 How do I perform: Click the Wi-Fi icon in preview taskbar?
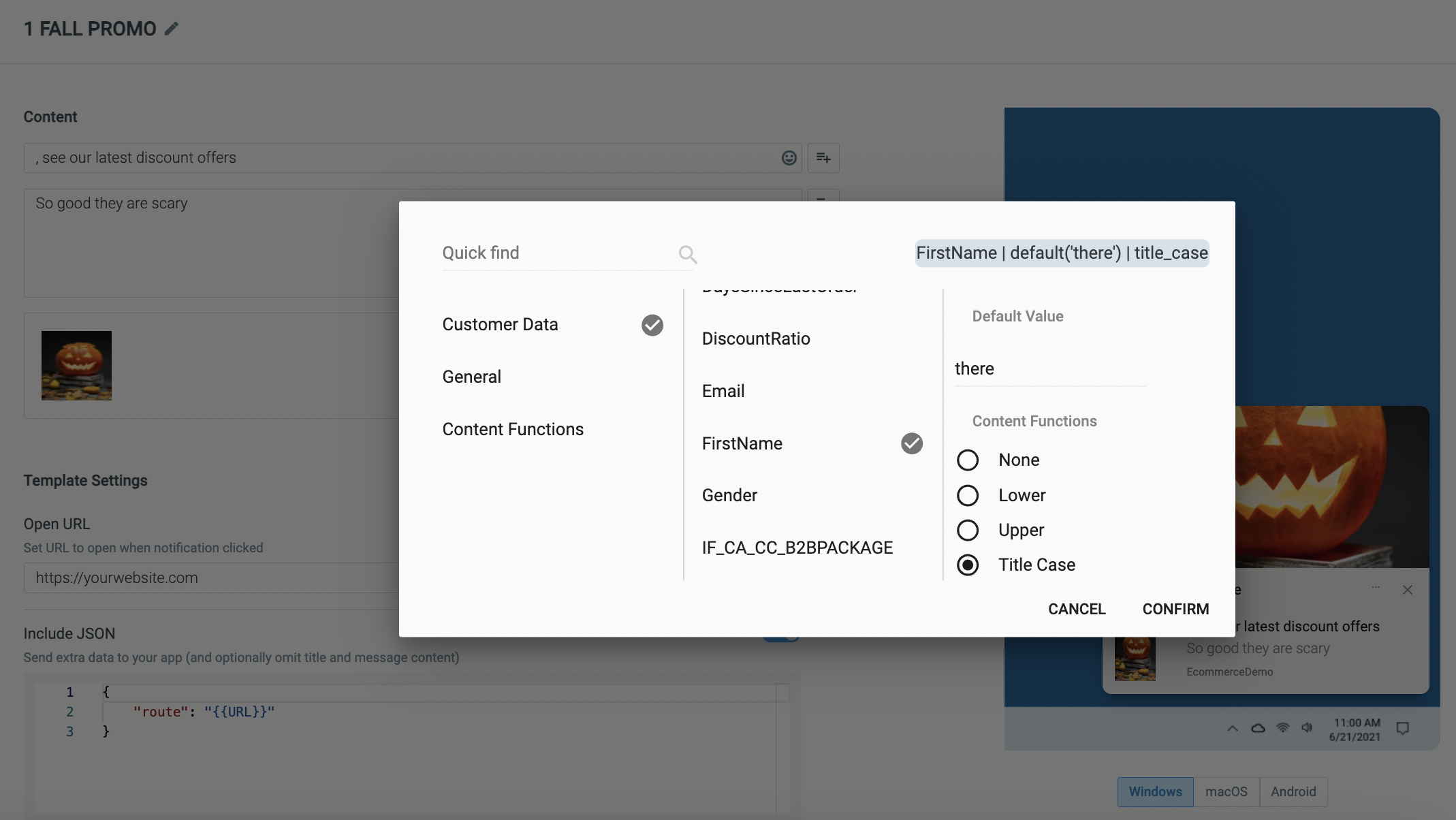coord(1282,727)
